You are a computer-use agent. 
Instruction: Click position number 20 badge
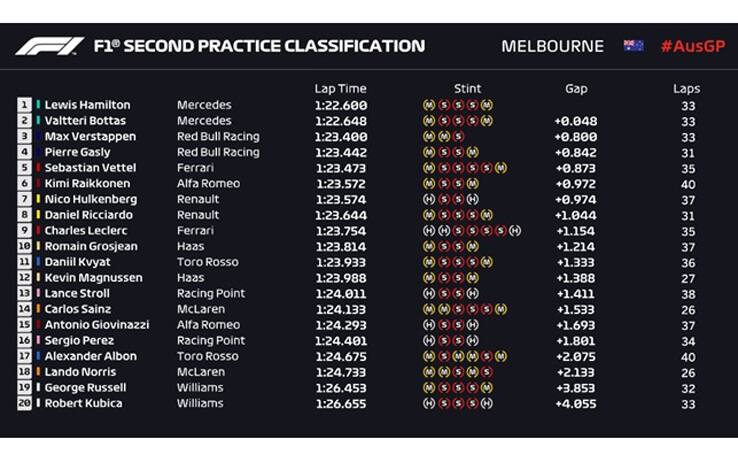[x=24, y=404]
